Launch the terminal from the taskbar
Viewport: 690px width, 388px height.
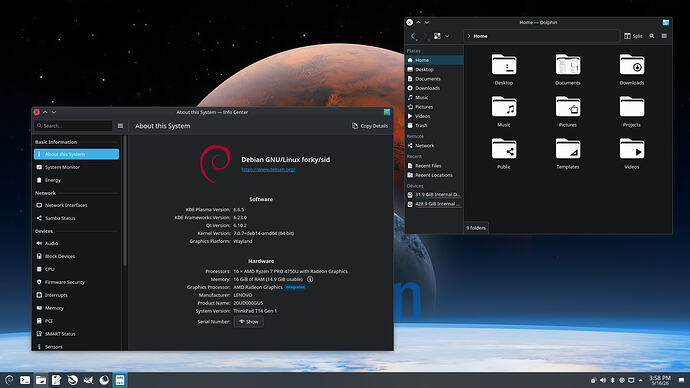pyautogui.click(x=25, y=380)
